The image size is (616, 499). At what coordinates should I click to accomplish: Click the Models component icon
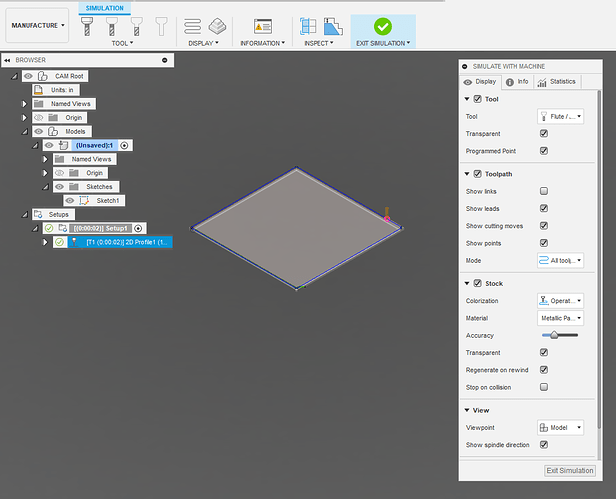53,131
